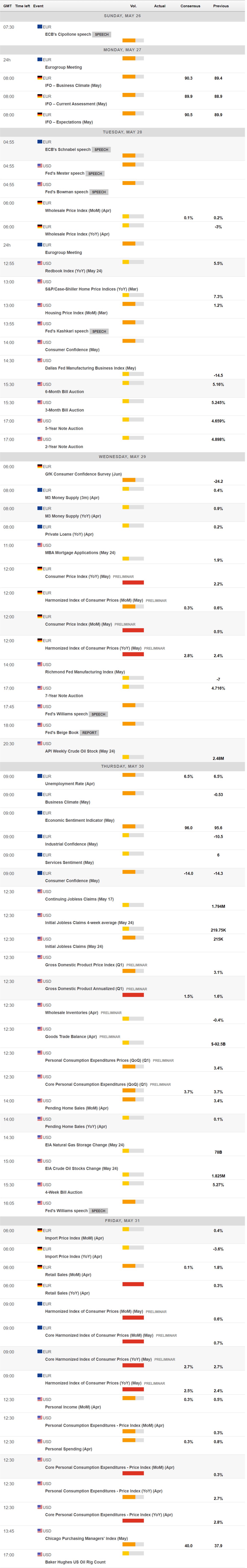Click the US flag by Fed's Beige Book

pos(40,725)
